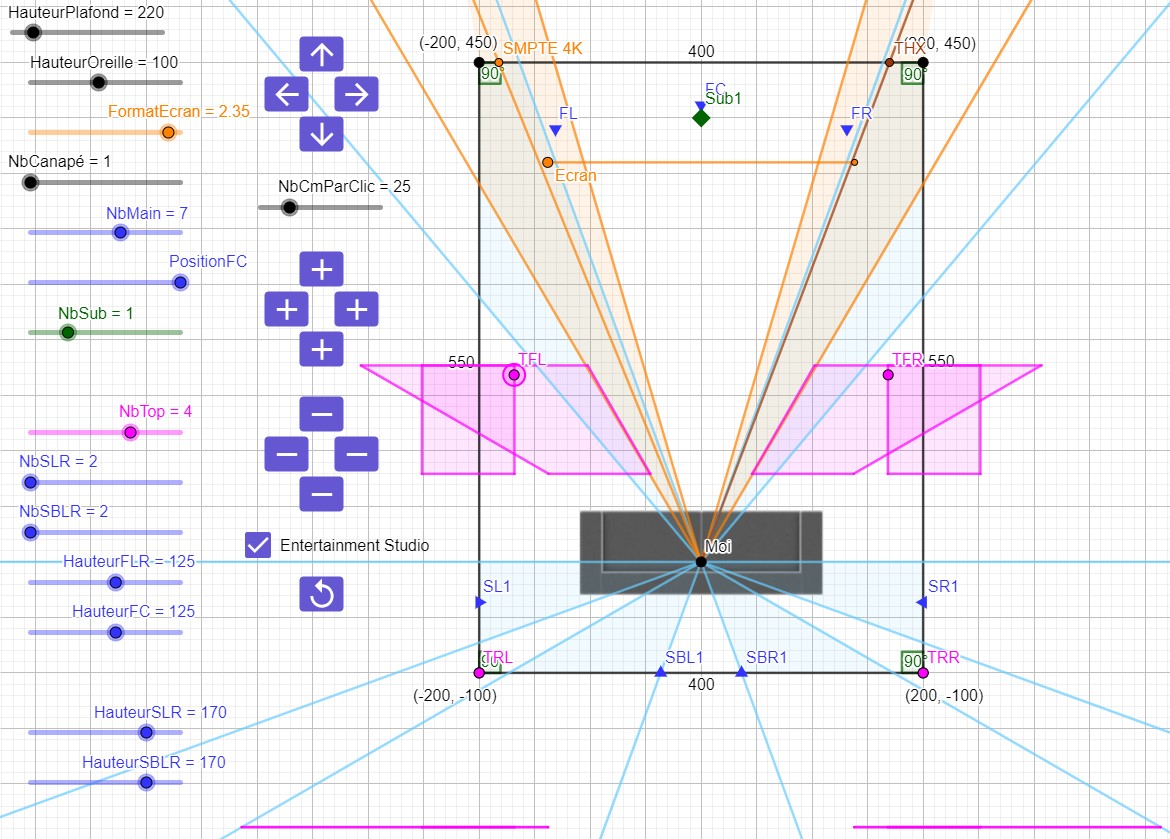
Task: Click the NbCmParClic slider handle
Action: (x=289, y=207)
